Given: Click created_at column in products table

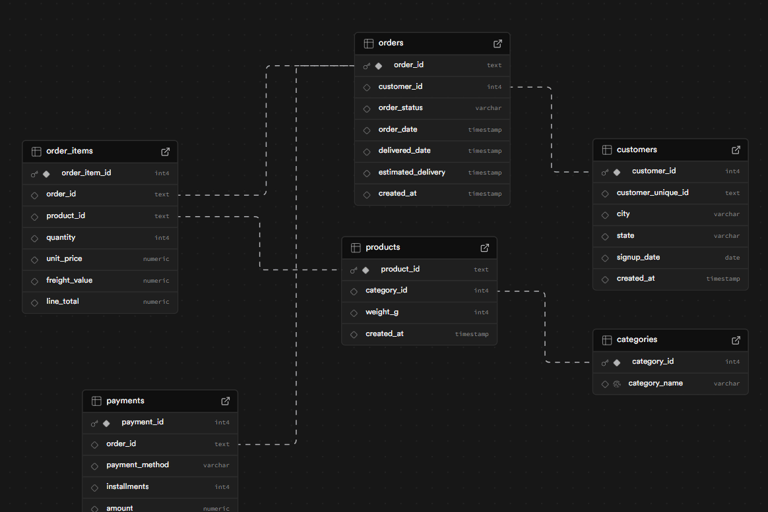Looking at the screenshot, I should pyautogui.click(x=419, y=334).
